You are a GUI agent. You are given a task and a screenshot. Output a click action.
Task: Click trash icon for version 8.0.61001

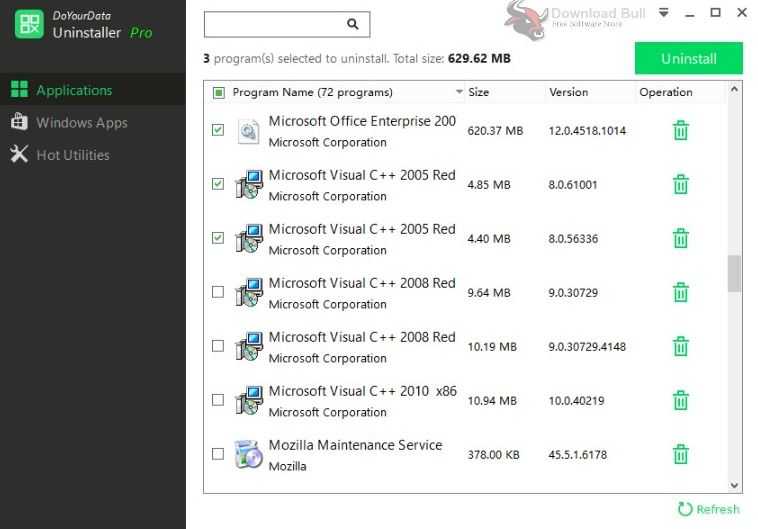(x=681, y=184)
